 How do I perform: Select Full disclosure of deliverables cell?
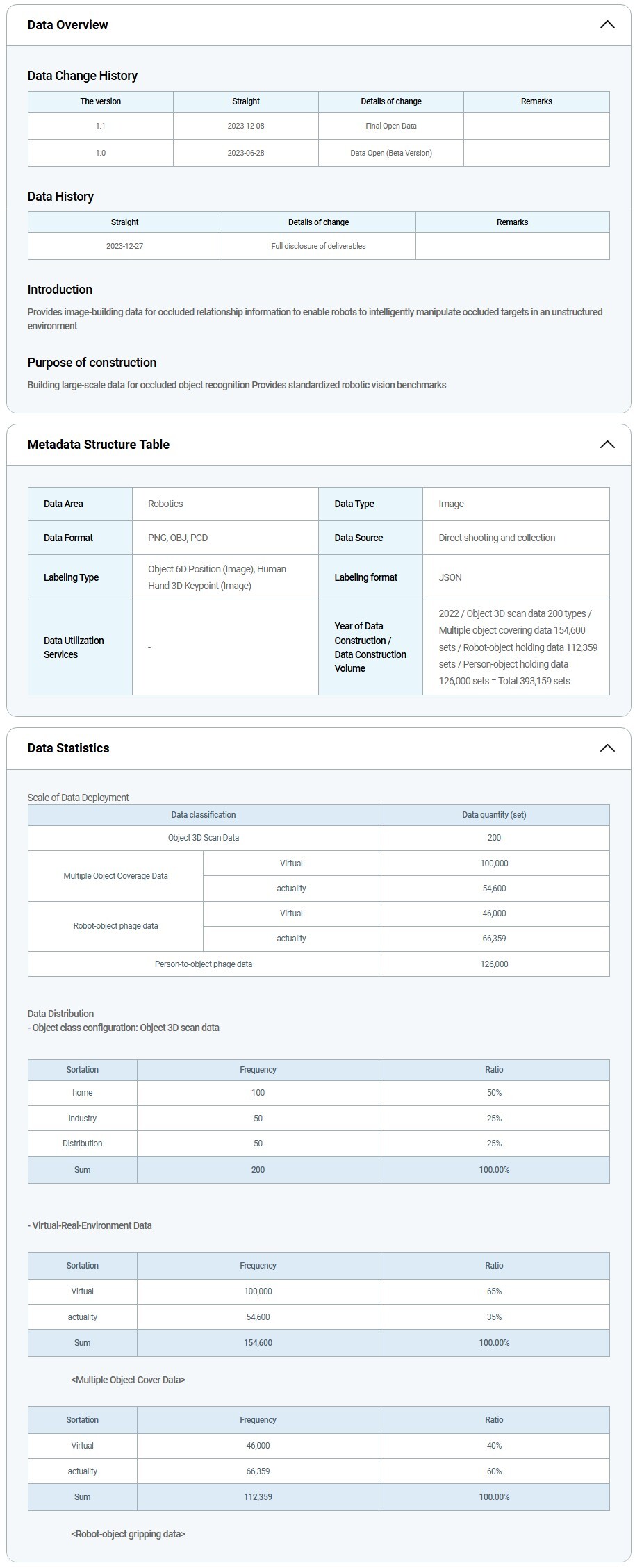pyautogui.click(x=318, y=246)
